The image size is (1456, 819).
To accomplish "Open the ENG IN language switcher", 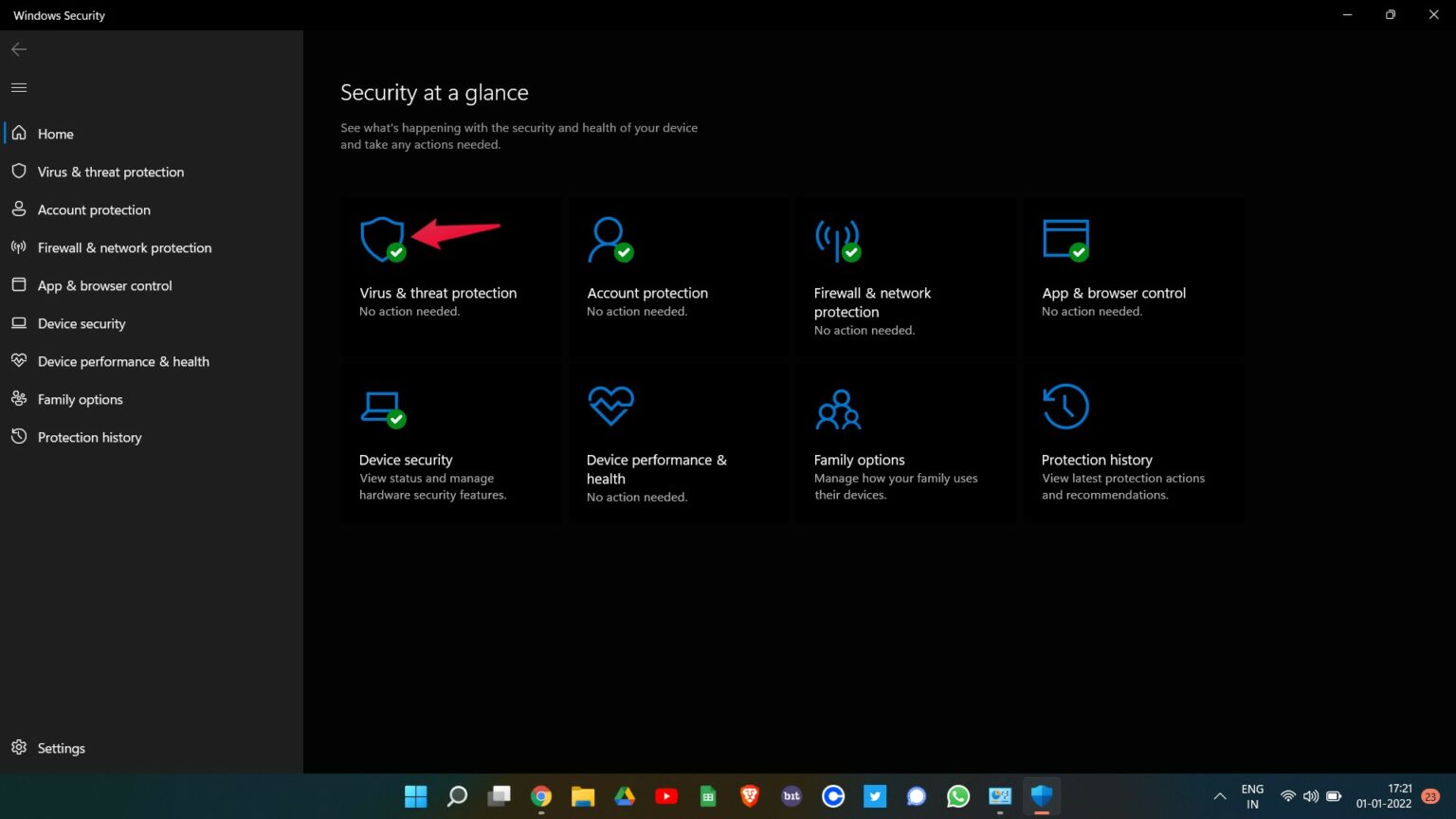I will tap(1251, 795).
